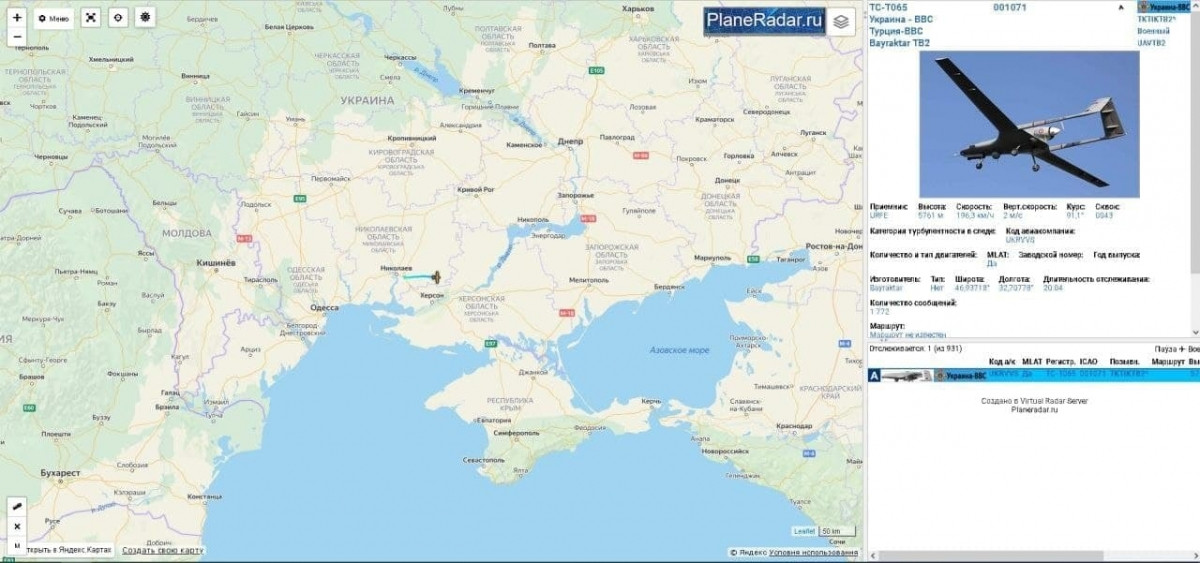Toggle the M units button
This screenshot has height=563, width=1200.
[x=17, y=544]
